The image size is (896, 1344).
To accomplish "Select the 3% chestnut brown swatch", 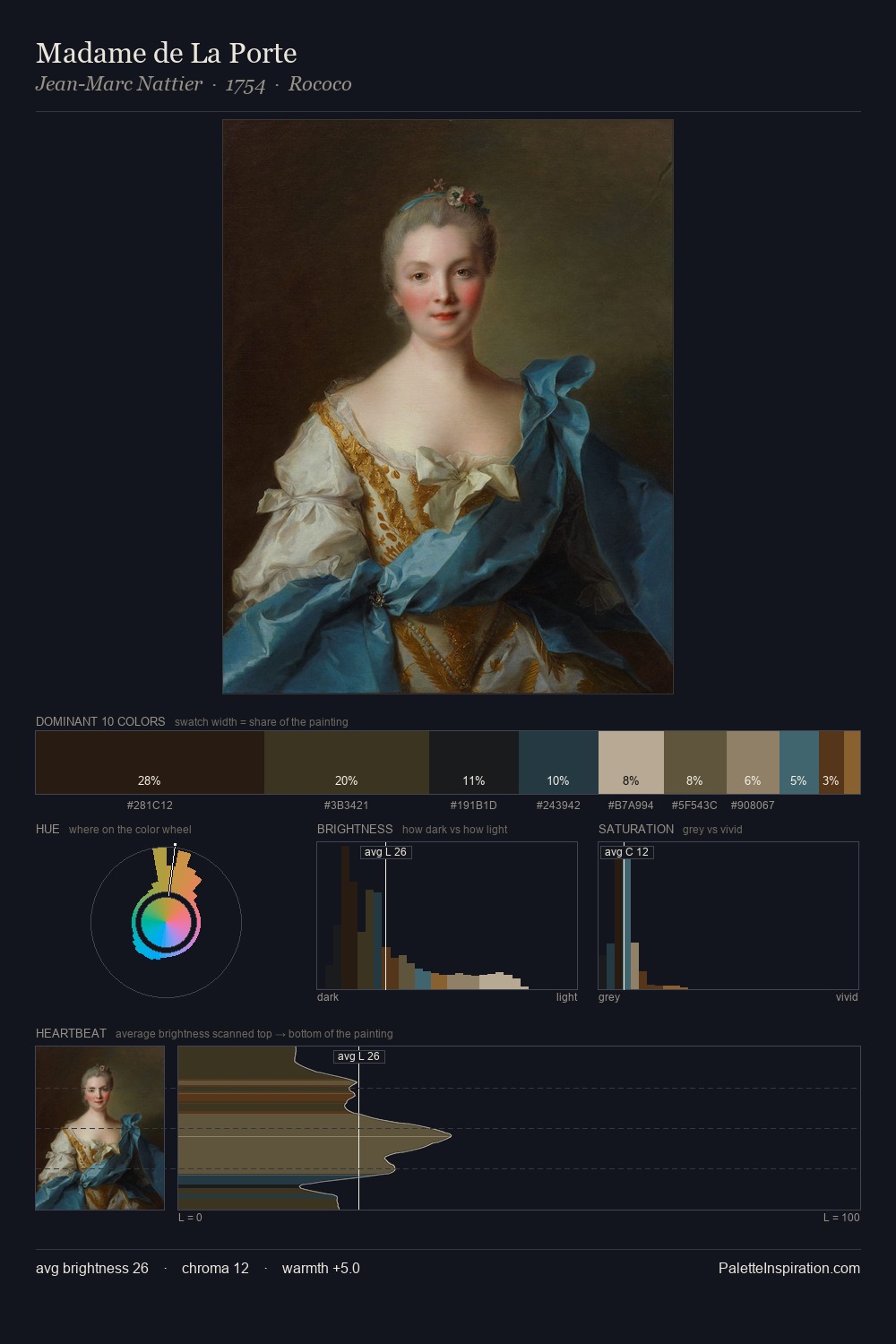I will tap(831, 762).
